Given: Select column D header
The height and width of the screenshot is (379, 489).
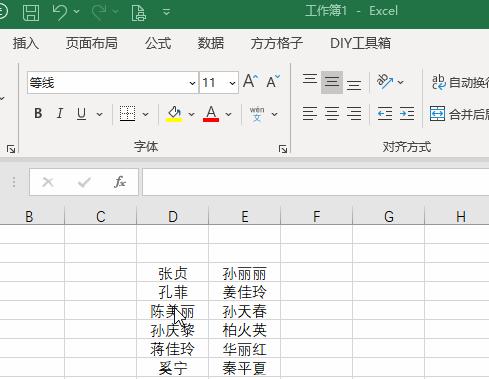Looking at the screenshot, I should pos(173,217).
